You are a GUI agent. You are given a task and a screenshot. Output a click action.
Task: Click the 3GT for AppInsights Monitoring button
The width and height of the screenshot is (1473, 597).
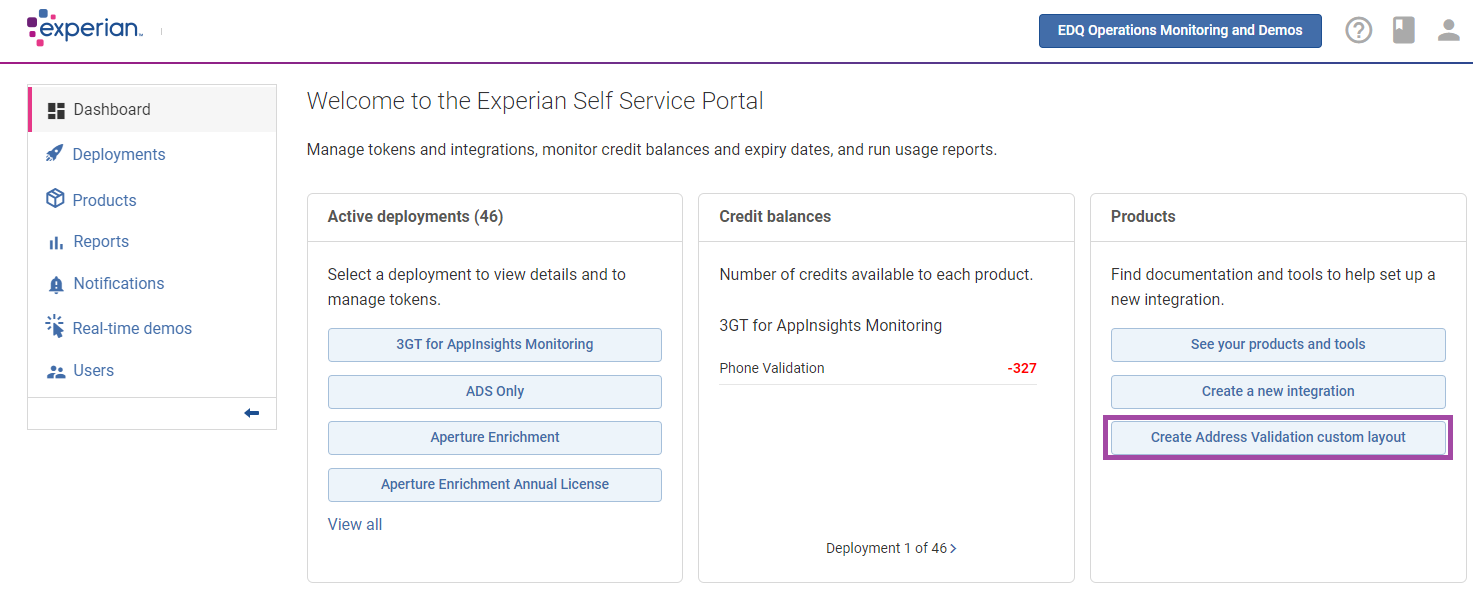point(494,344)
